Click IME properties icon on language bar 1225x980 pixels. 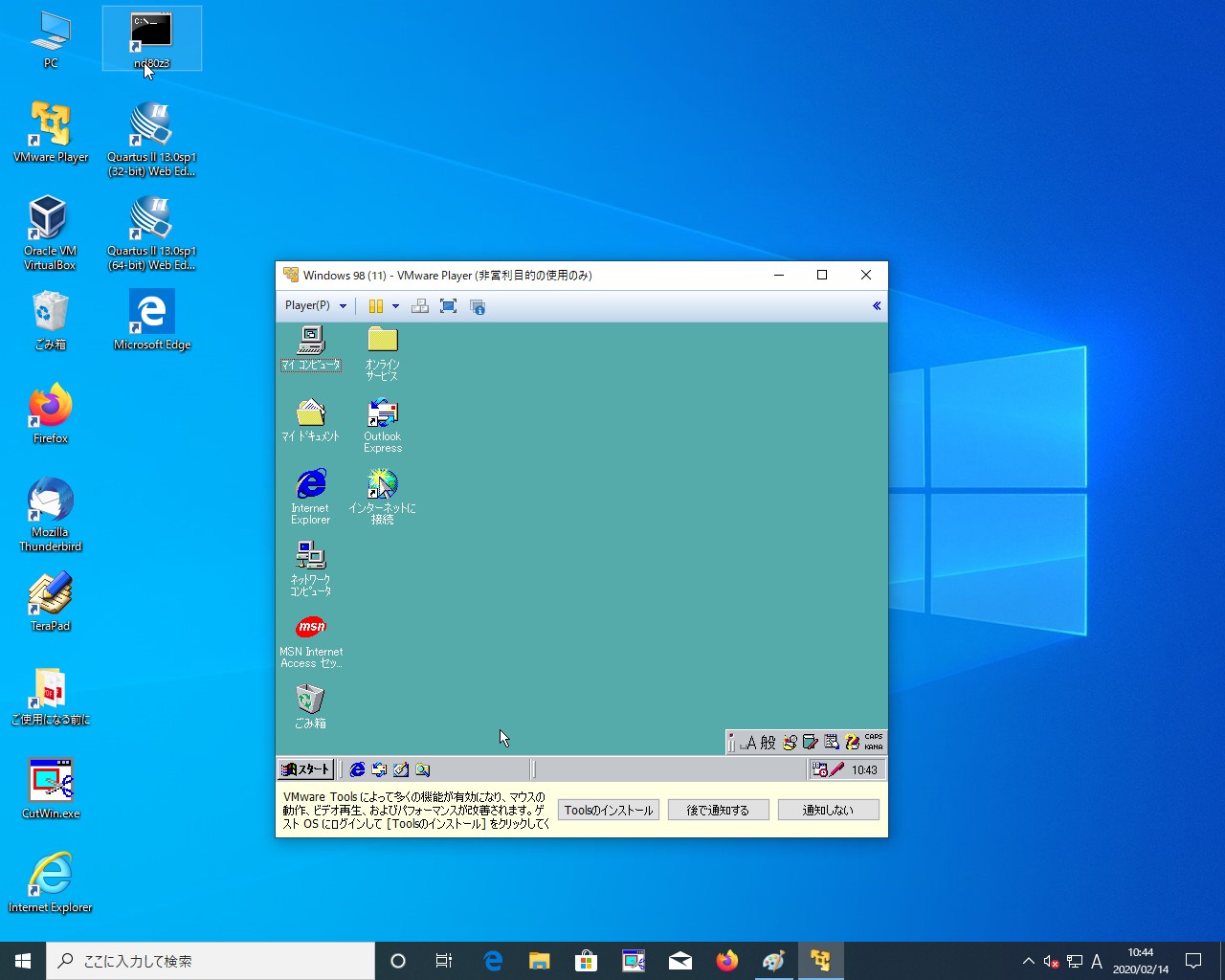[832, 743]
